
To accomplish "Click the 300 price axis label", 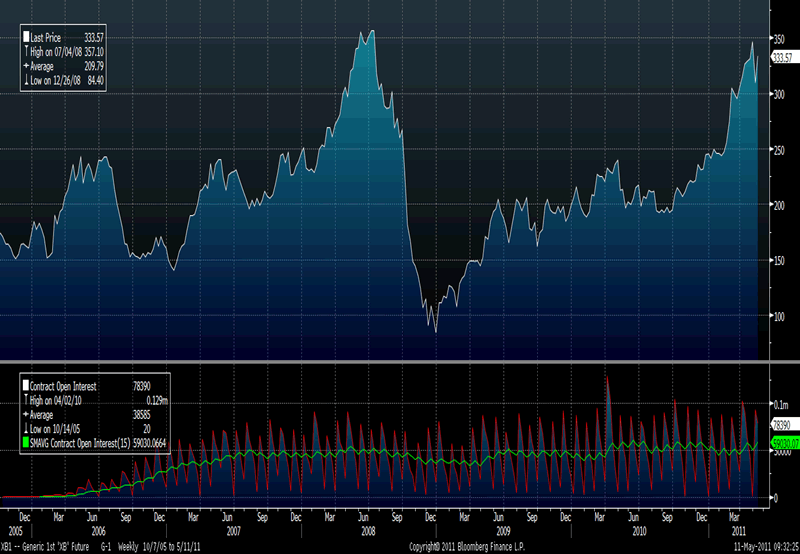I will click(779, 95).
